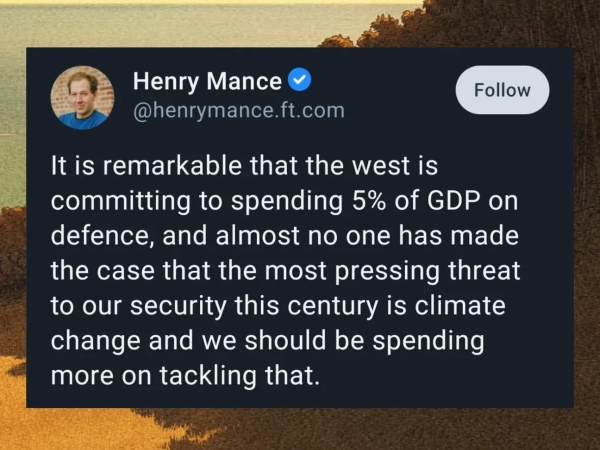The width and height of the screenshot is (600, 450).
Task: Click Henry Mance's profile avatar
Action: pyautogui.click(x=83, y=97)
